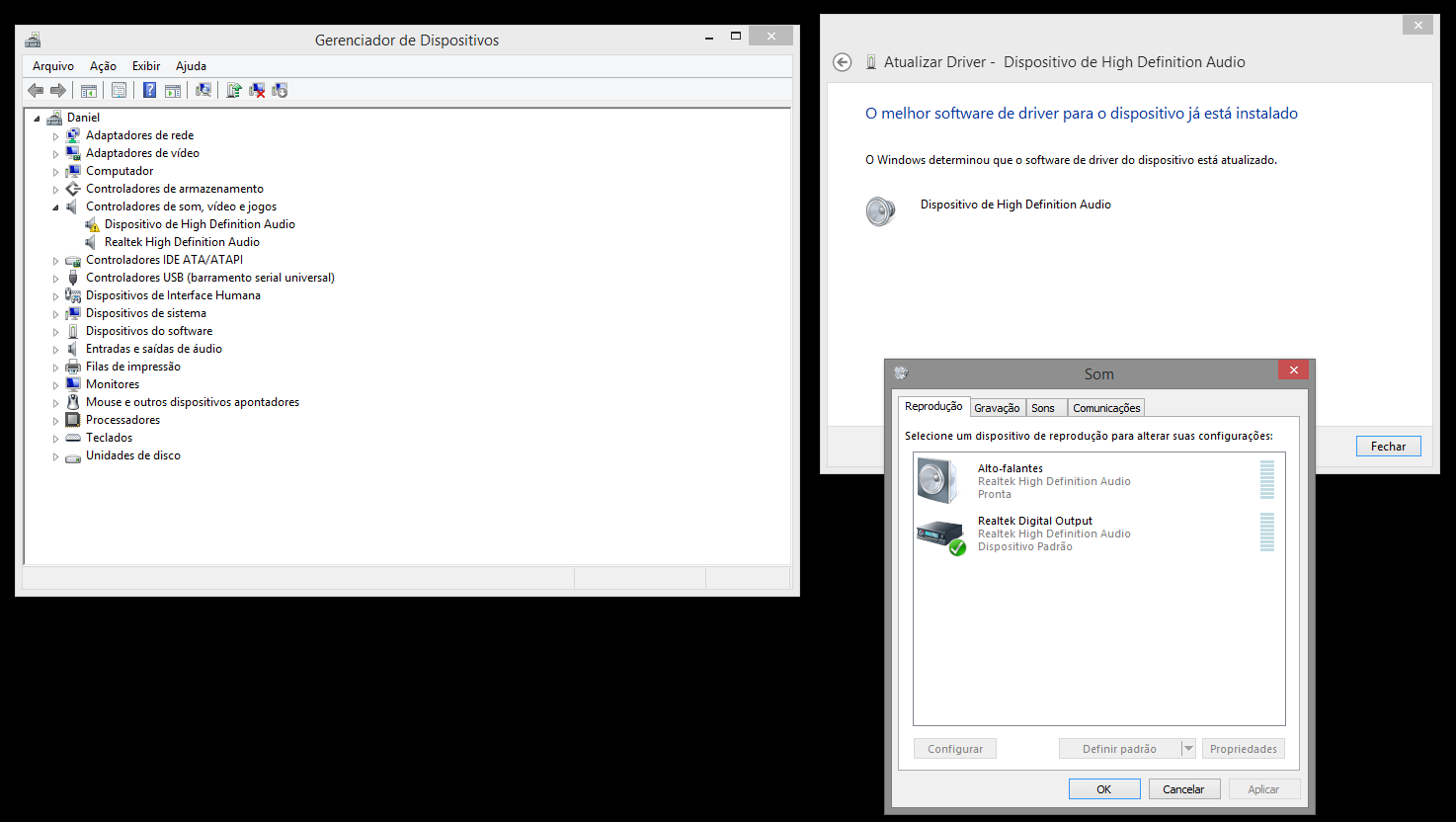Open dropdown arrow beside Definir padrão
Screen dimensions: 1456x822
click(x=1188, y=749)
